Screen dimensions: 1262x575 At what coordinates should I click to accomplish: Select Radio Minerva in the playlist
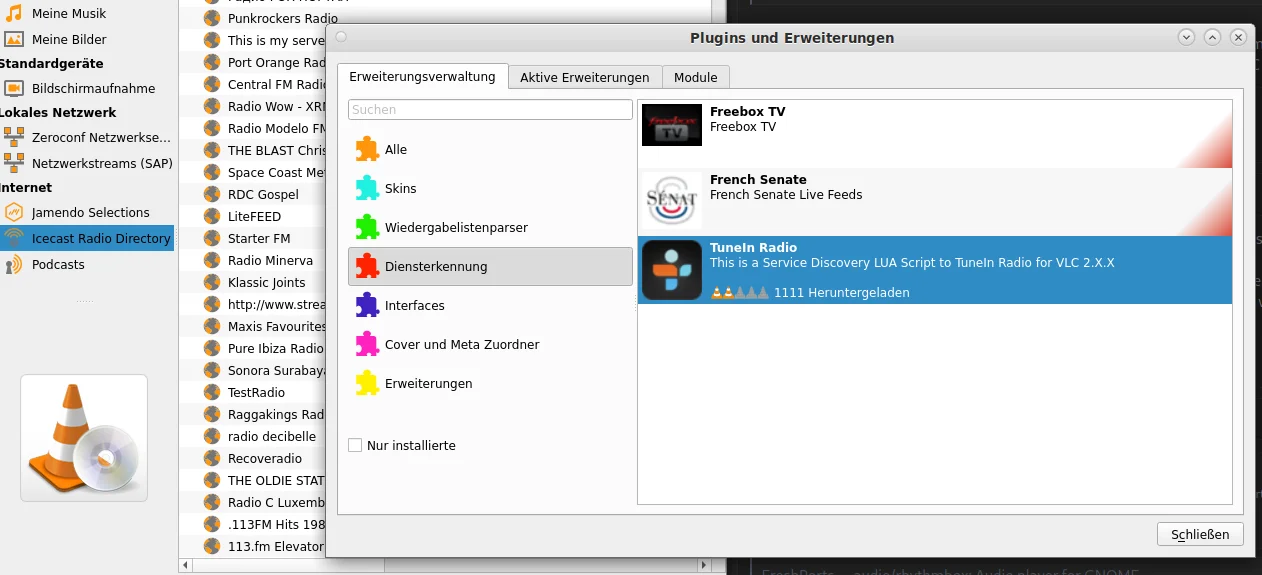pyautogui.click(x=270, y=260)
